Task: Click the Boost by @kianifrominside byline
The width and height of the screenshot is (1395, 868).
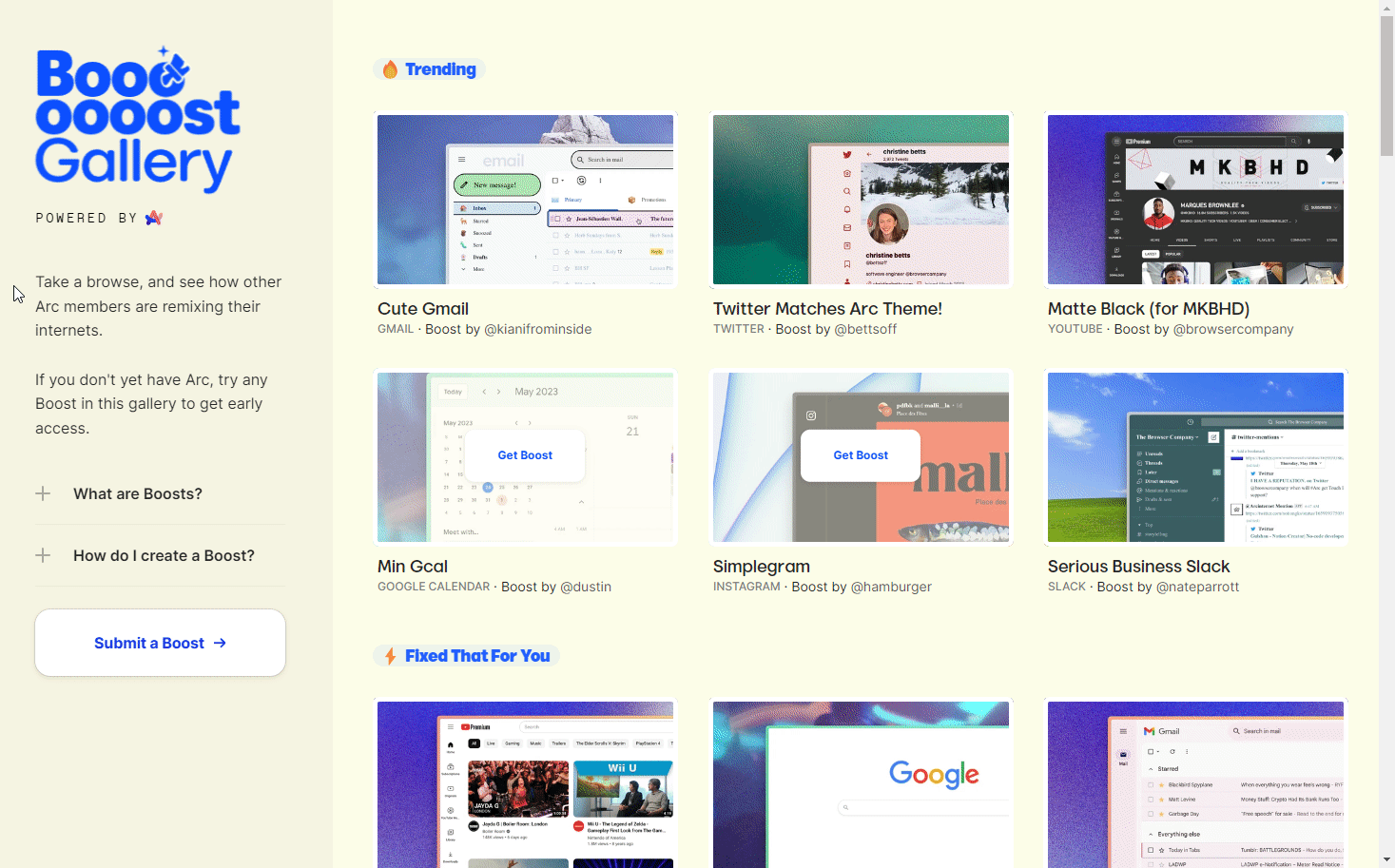Action: 508,329
